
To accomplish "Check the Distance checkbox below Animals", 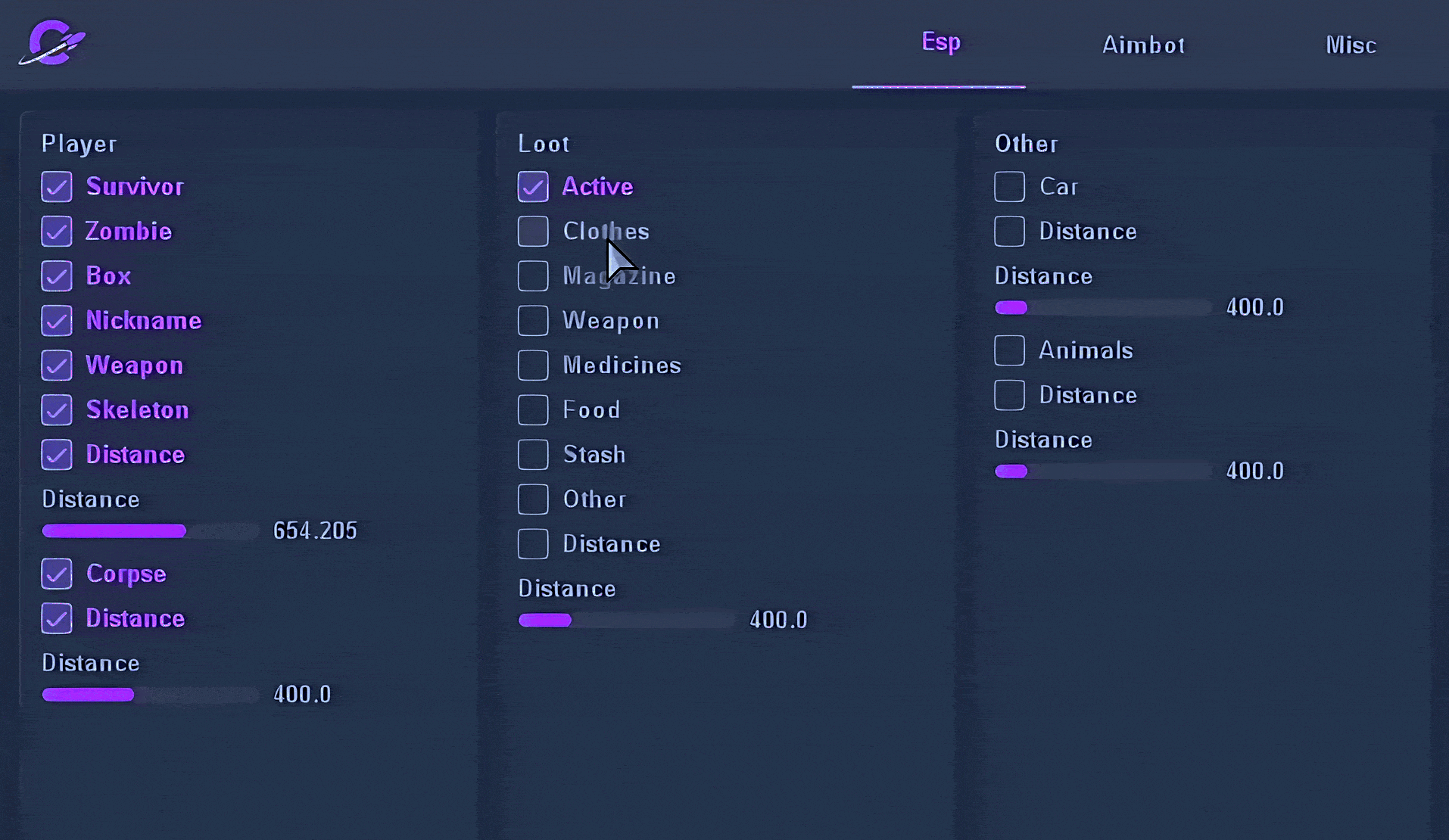I will (1009, 395).
